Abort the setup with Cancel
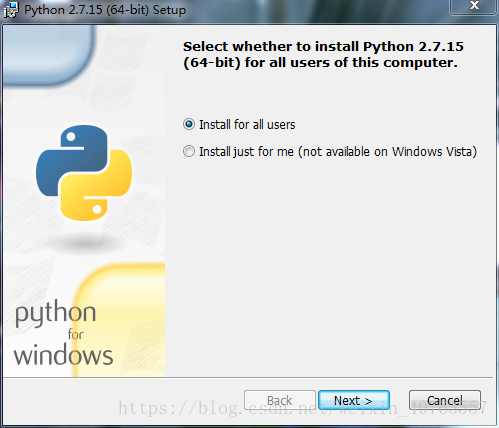Screen dimensions: 499x428 pos(445,400)
